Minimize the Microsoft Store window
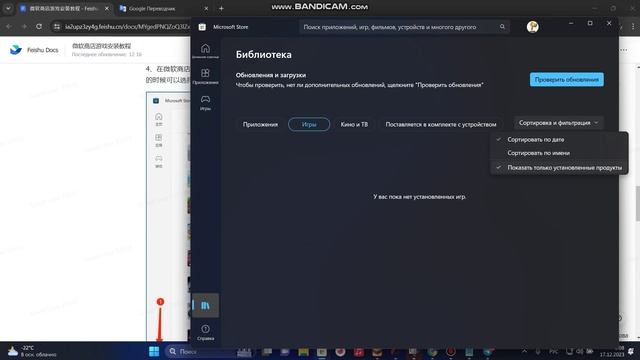The width and height of the screenshot is (640, 360). tap(571, 23)
